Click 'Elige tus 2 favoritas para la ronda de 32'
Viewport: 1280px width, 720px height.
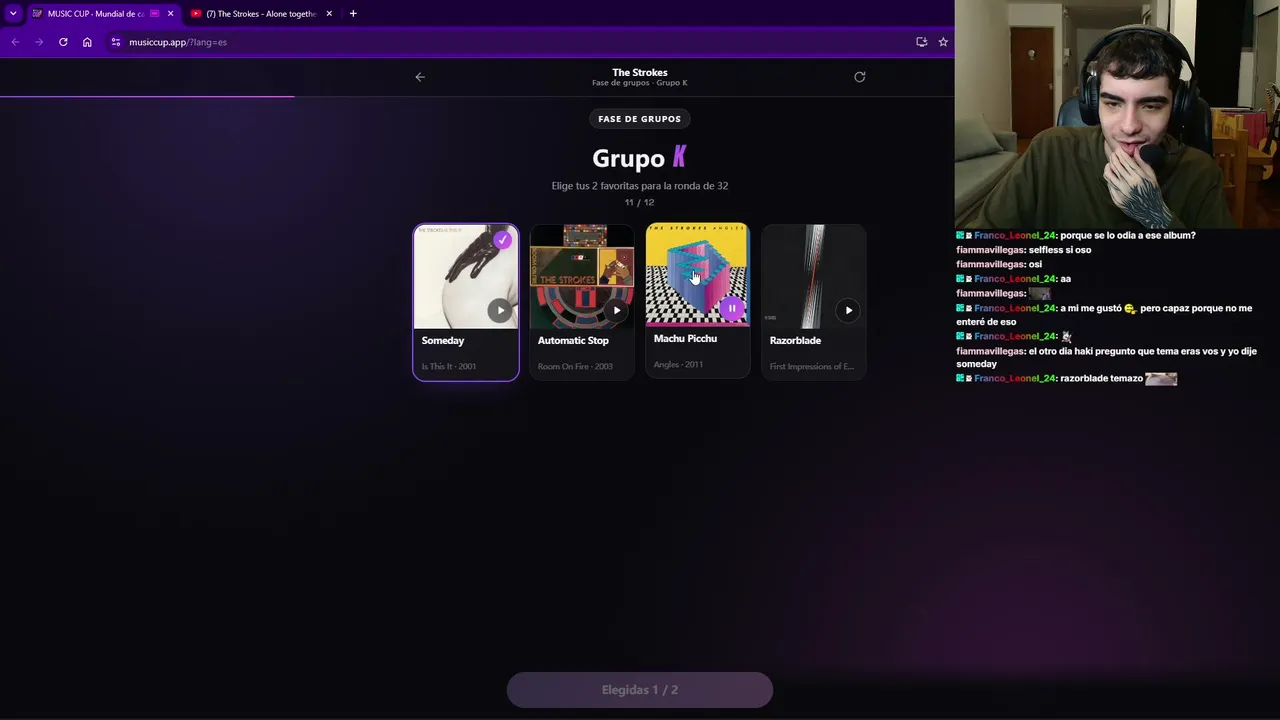pyautogui.click(x=640, y=186)
